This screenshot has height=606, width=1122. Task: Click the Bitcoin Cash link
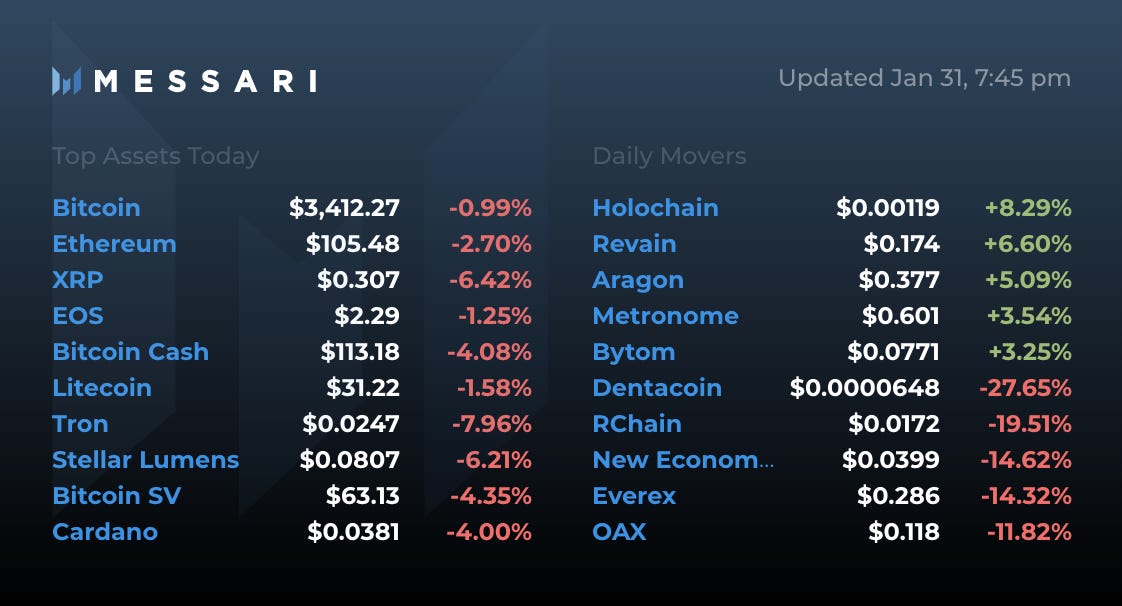click(130, 352)
